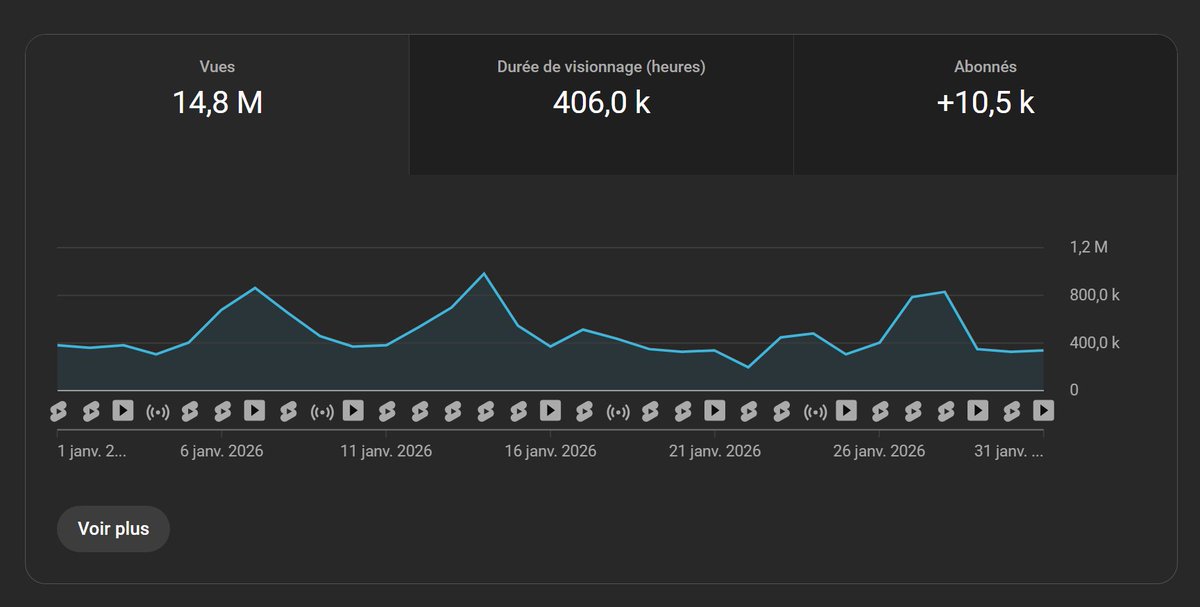
Task: Click the video marker above 11 janv. 2026
Action: click(x=352, y=410)
